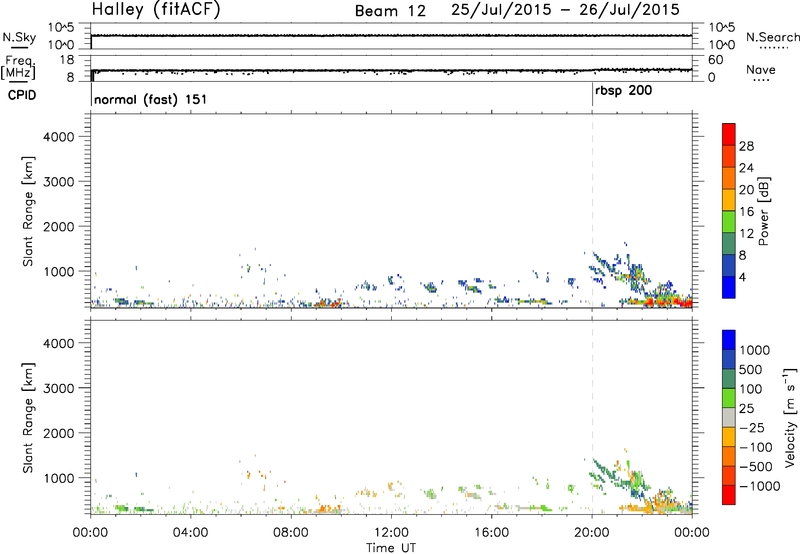Click the "1000" range tick of the velocity panel
This screenshot has width=800, height=554.
[x=59, y=478]
